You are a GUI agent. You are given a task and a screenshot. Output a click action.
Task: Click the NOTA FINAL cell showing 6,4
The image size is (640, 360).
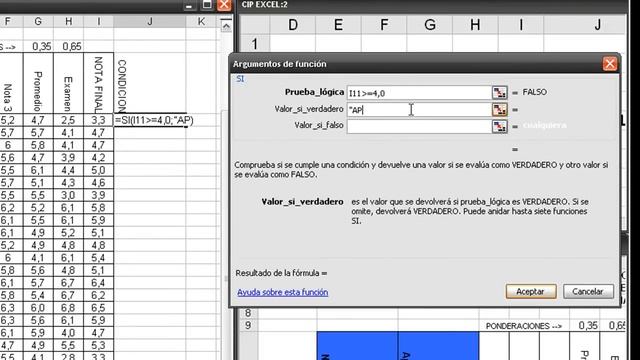tap(99, 282)
